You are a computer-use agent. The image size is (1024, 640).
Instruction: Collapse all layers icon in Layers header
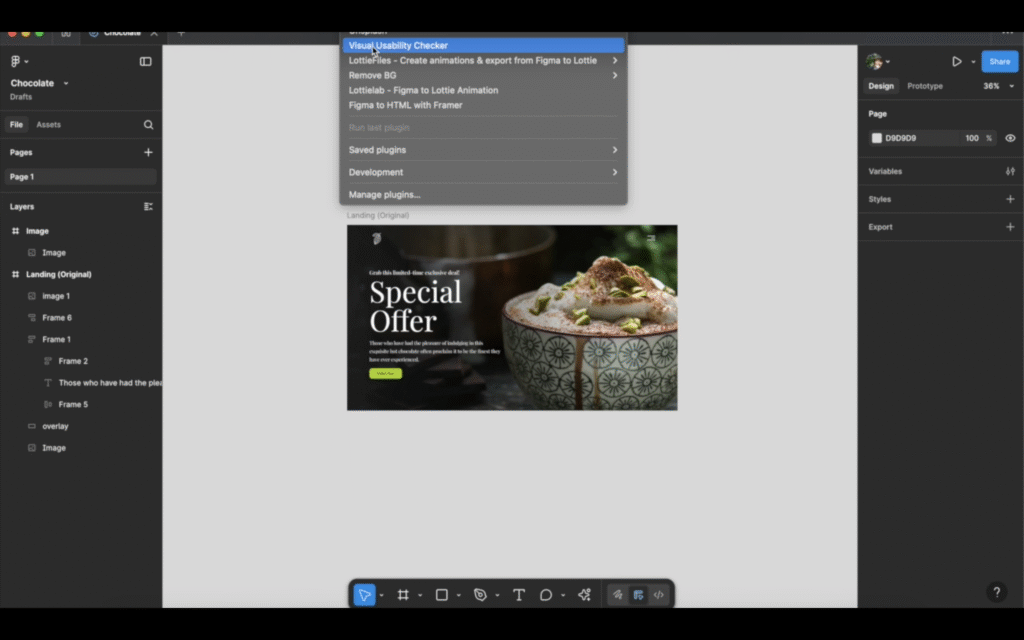click(x=148, y=207)
